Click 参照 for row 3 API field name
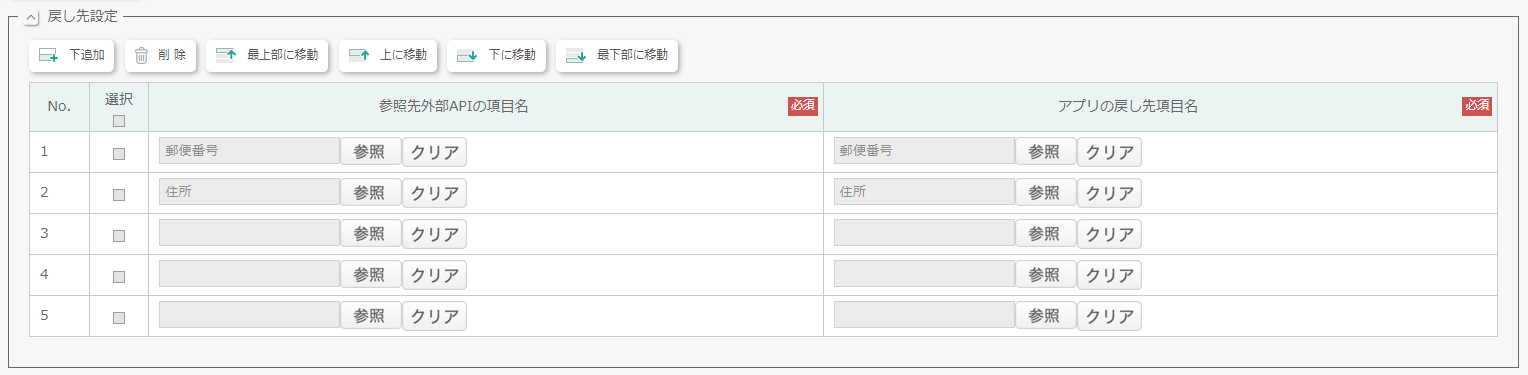Viewport: 1528px width, 375px height. click(x=370, y=234)
